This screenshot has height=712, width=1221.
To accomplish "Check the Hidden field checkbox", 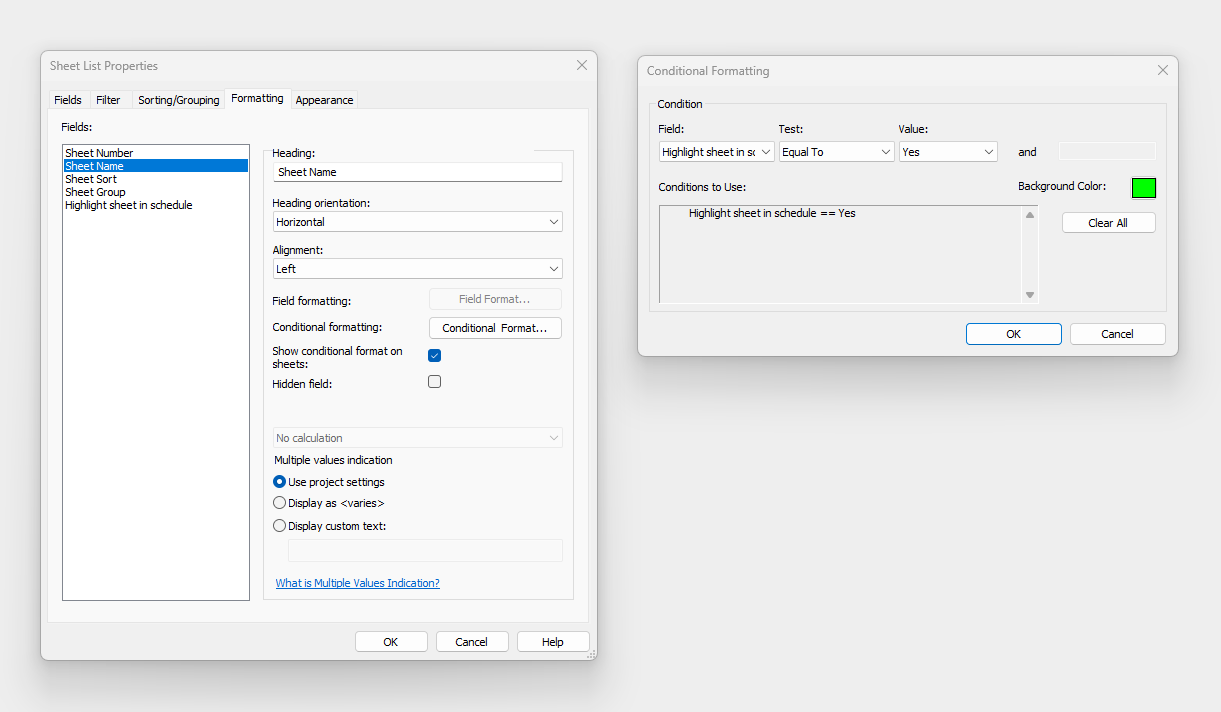I will (434, 381).
